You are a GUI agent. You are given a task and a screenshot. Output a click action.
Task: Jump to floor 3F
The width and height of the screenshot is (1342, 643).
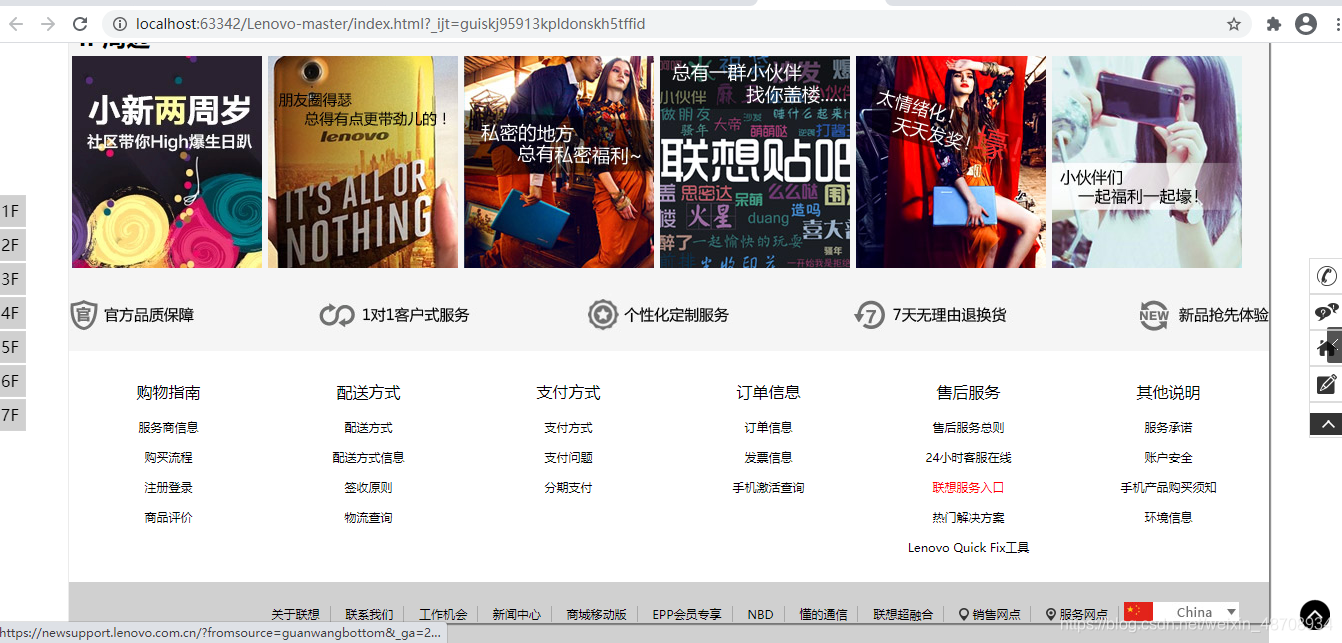click(x=12, y=279)
